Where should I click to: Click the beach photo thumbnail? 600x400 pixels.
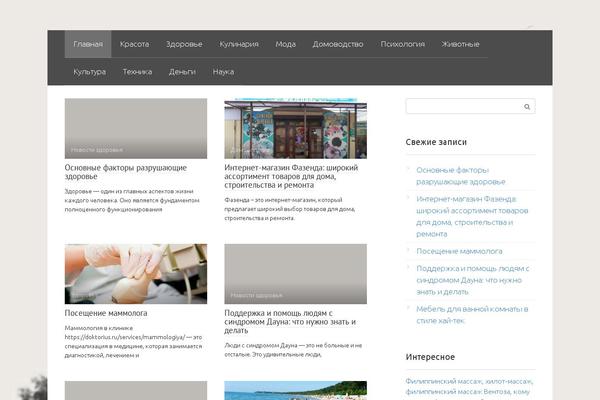point(295,390)
